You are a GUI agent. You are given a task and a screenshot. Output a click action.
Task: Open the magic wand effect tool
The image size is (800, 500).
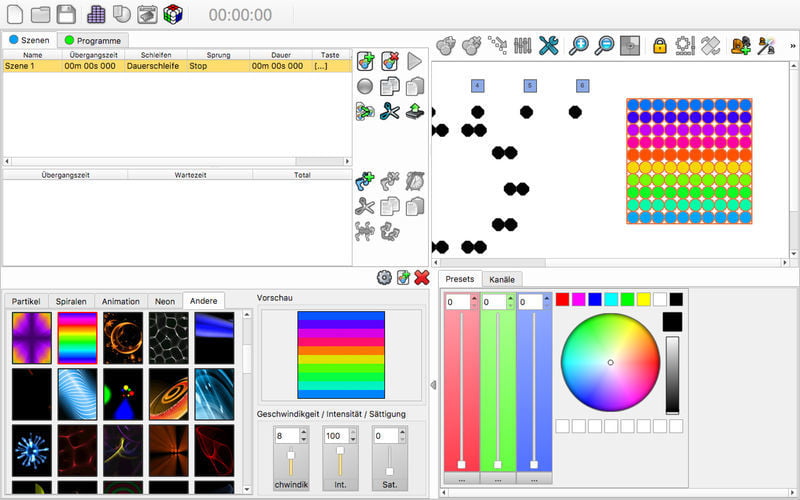(x=766, y=46)
